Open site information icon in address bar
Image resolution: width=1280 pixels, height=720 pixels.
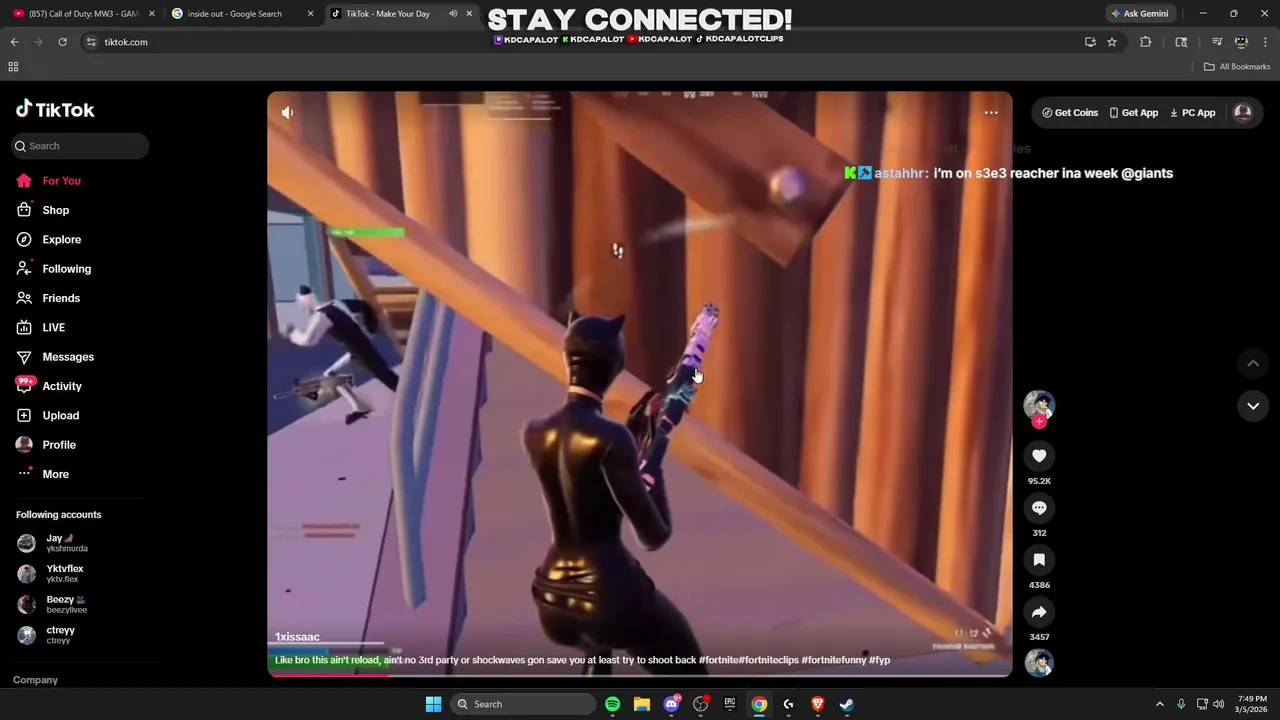click(91, 42)
